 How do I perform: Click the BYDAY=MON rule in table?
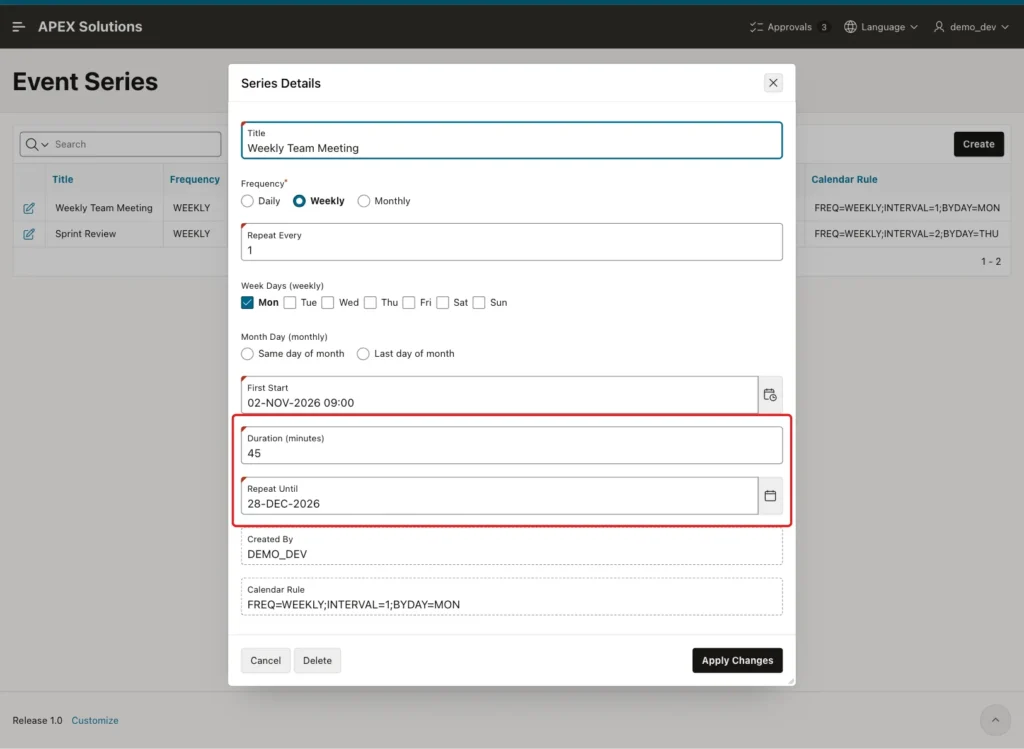point(906,208)
